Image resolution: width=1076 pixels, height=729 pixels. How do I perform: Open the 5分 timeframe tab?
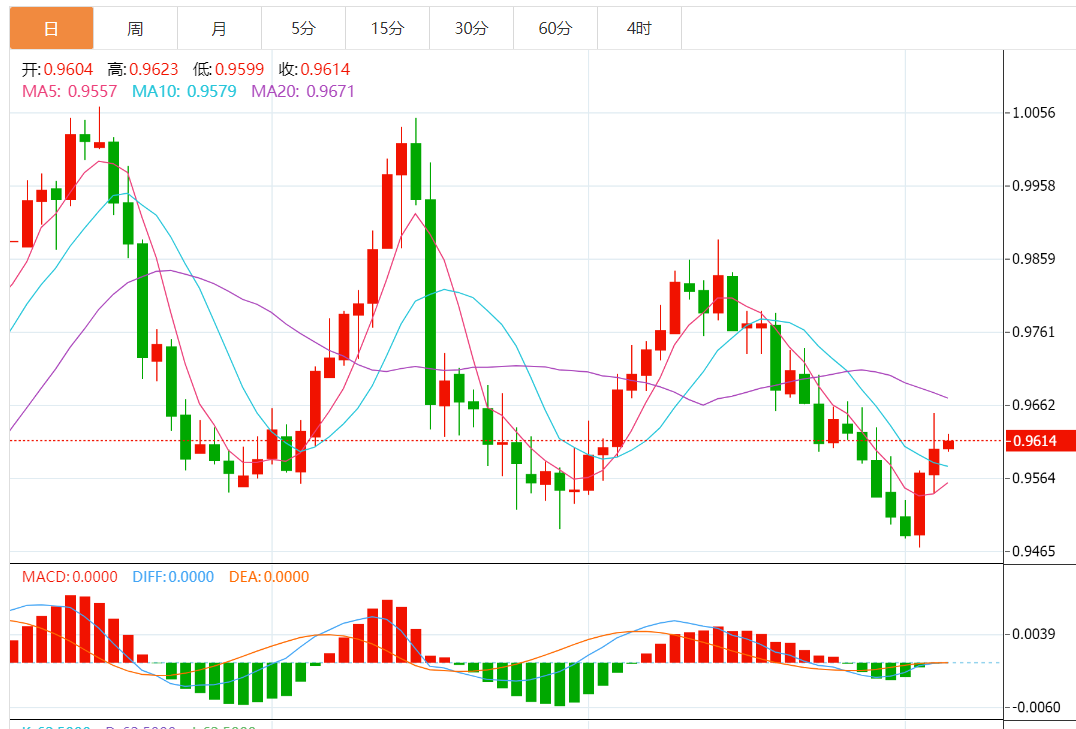click(303, 28)
